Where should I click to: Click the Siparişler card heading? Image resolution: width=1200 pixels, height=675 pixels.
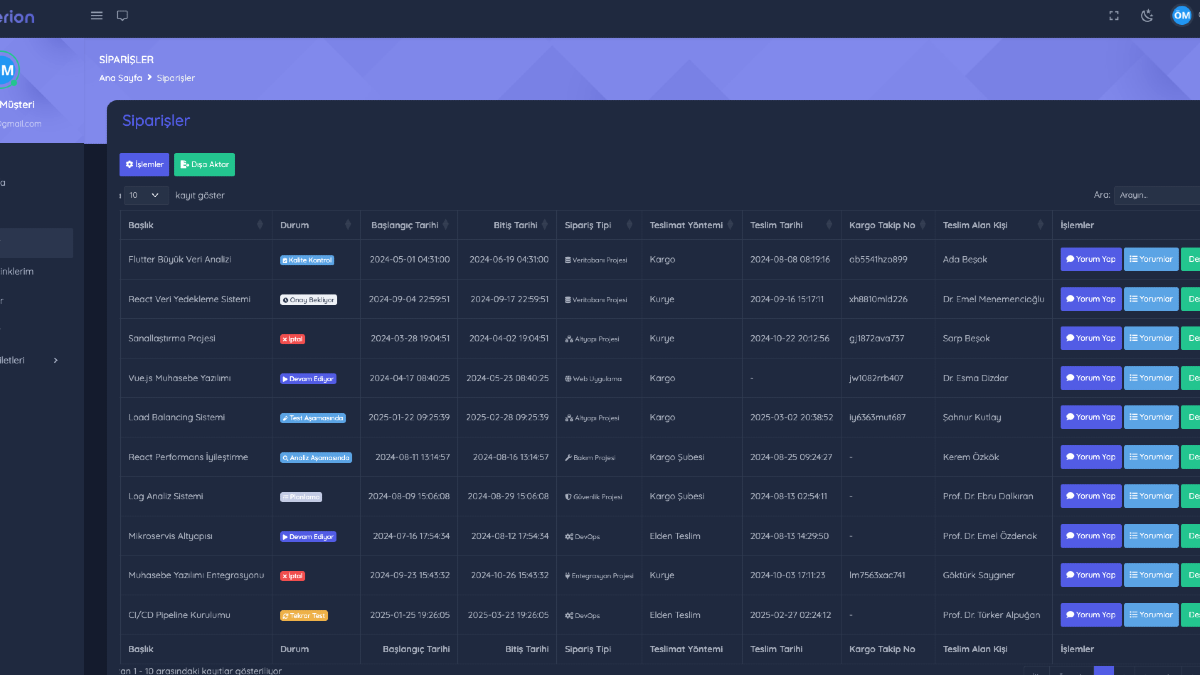[x=156, y=121]
